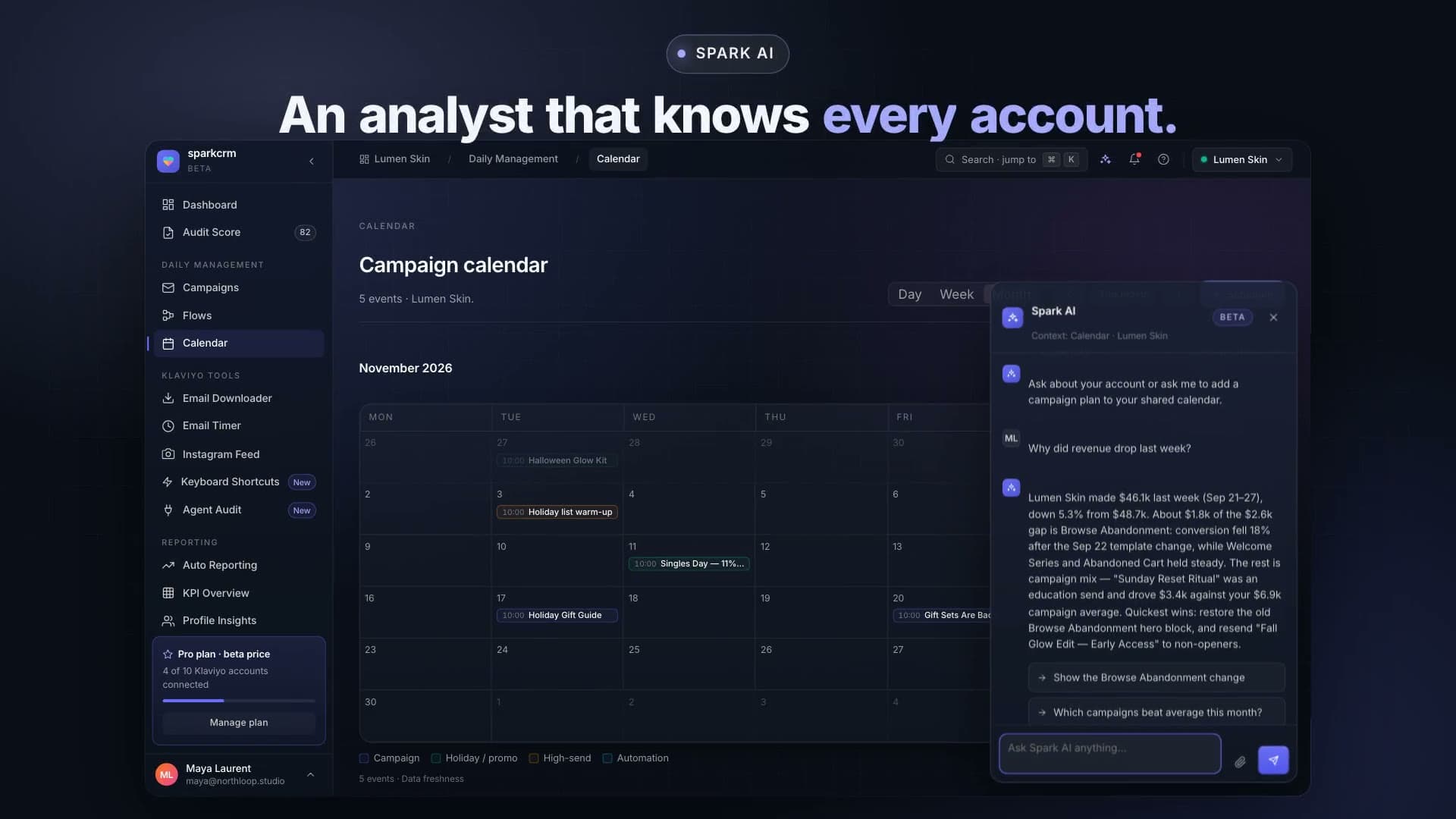The image size is (1456, 819).
Task: Click the sparkcrm logo icon
Action: click(x=168, y=161)
